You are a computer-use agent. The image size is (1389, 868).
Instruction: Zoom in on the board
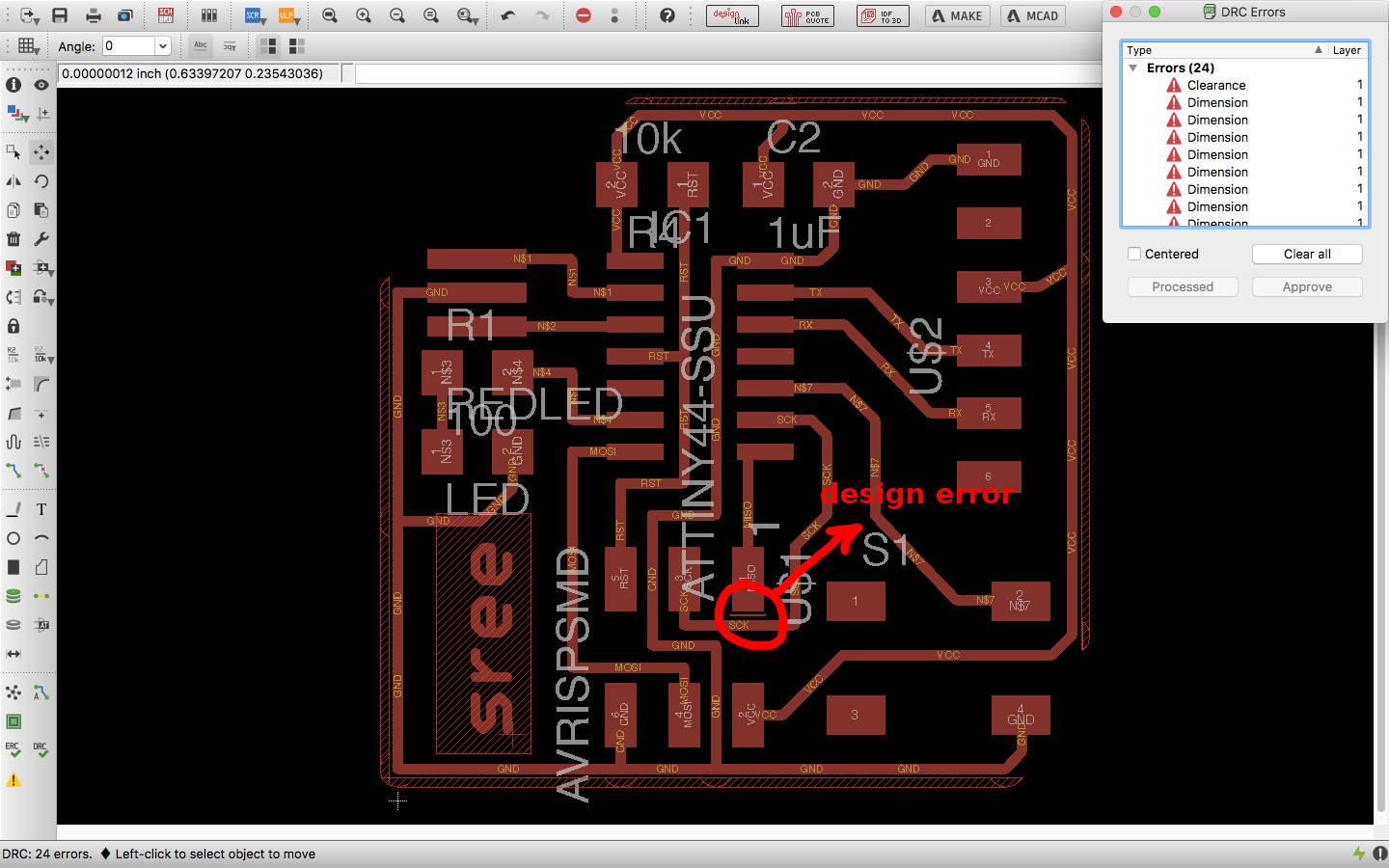point(364,15)
